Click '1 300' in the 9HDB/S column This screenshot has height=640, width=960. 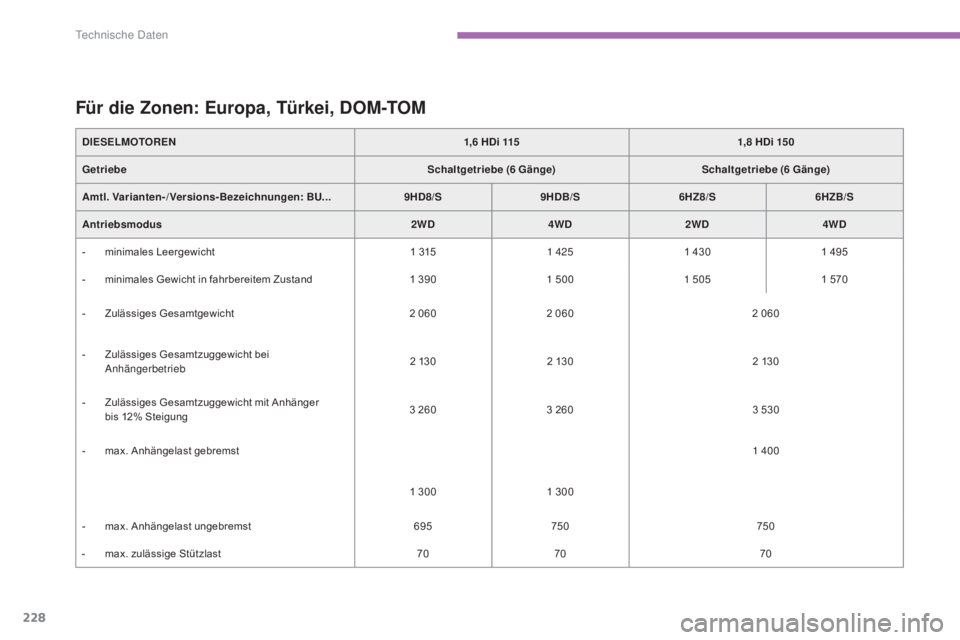click(560, 492)
